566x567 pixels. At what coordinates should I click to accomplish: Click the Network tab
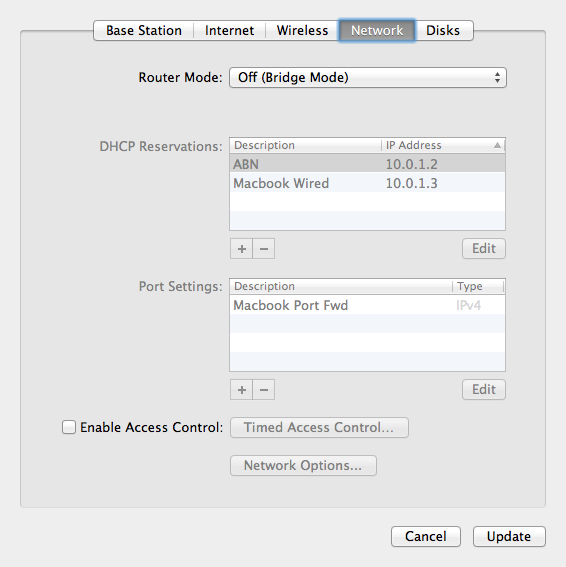[x=377, y=30]
